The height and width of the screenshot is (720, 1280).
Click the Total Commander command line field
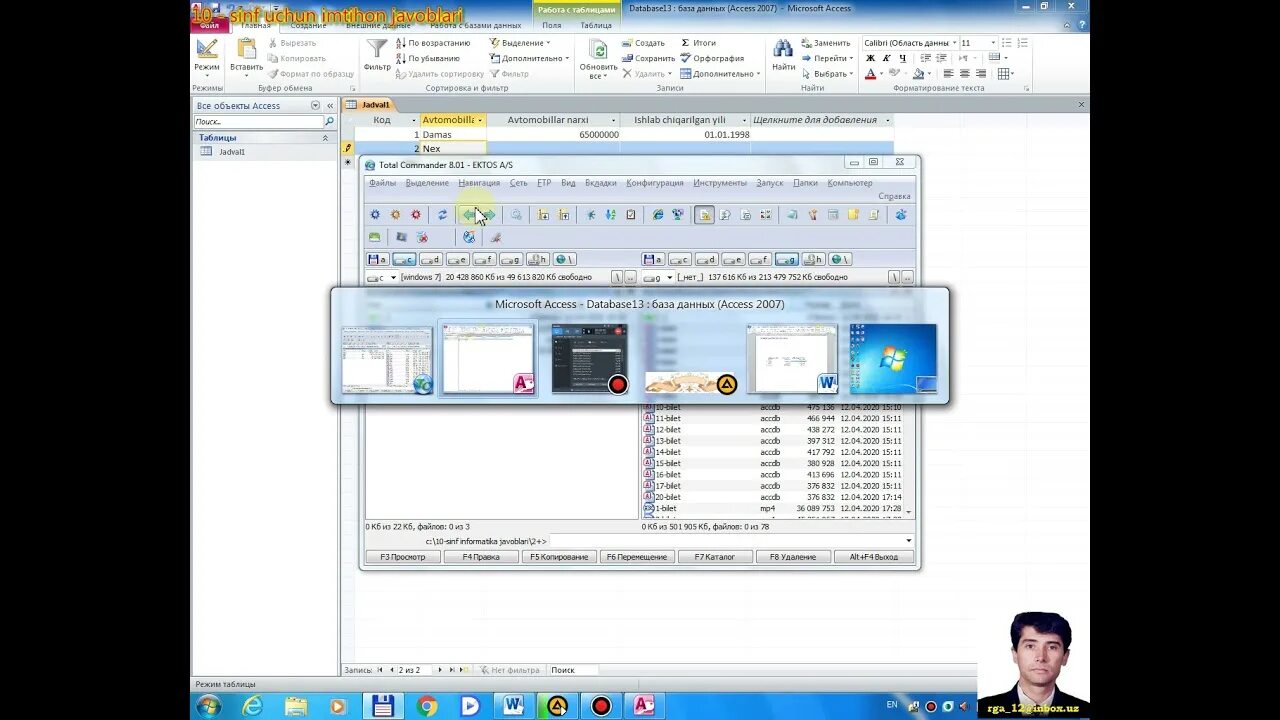pos(731,541)
